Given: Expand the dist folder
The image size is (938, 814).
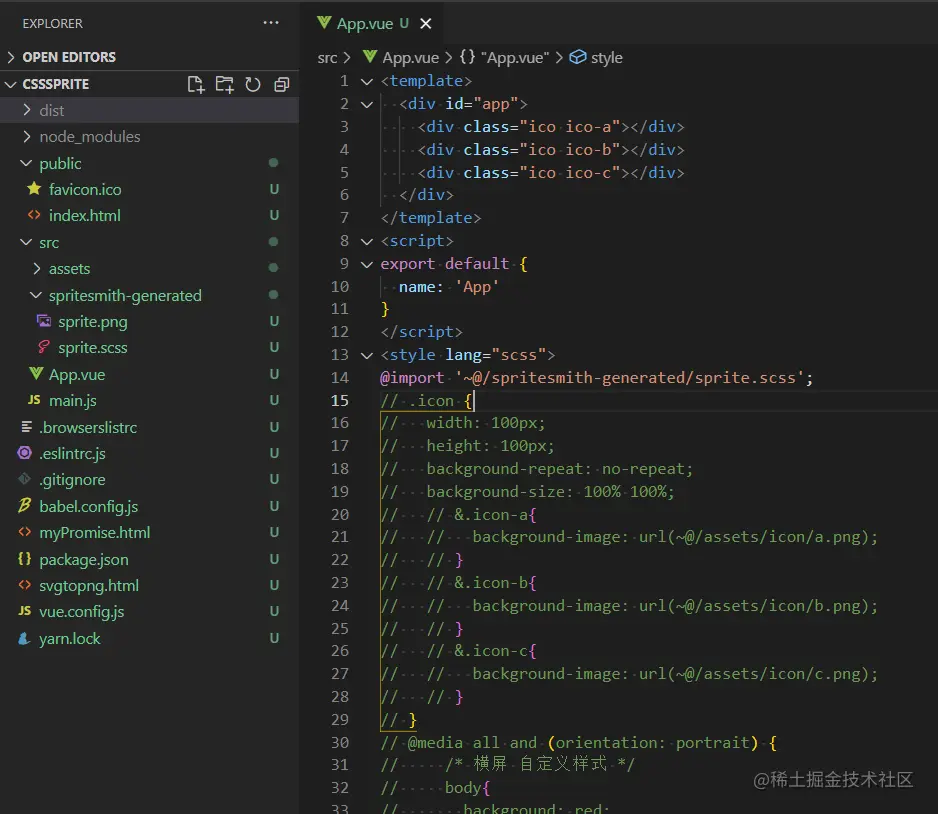Looking at the screenshot, I should (x=150, y=110).
